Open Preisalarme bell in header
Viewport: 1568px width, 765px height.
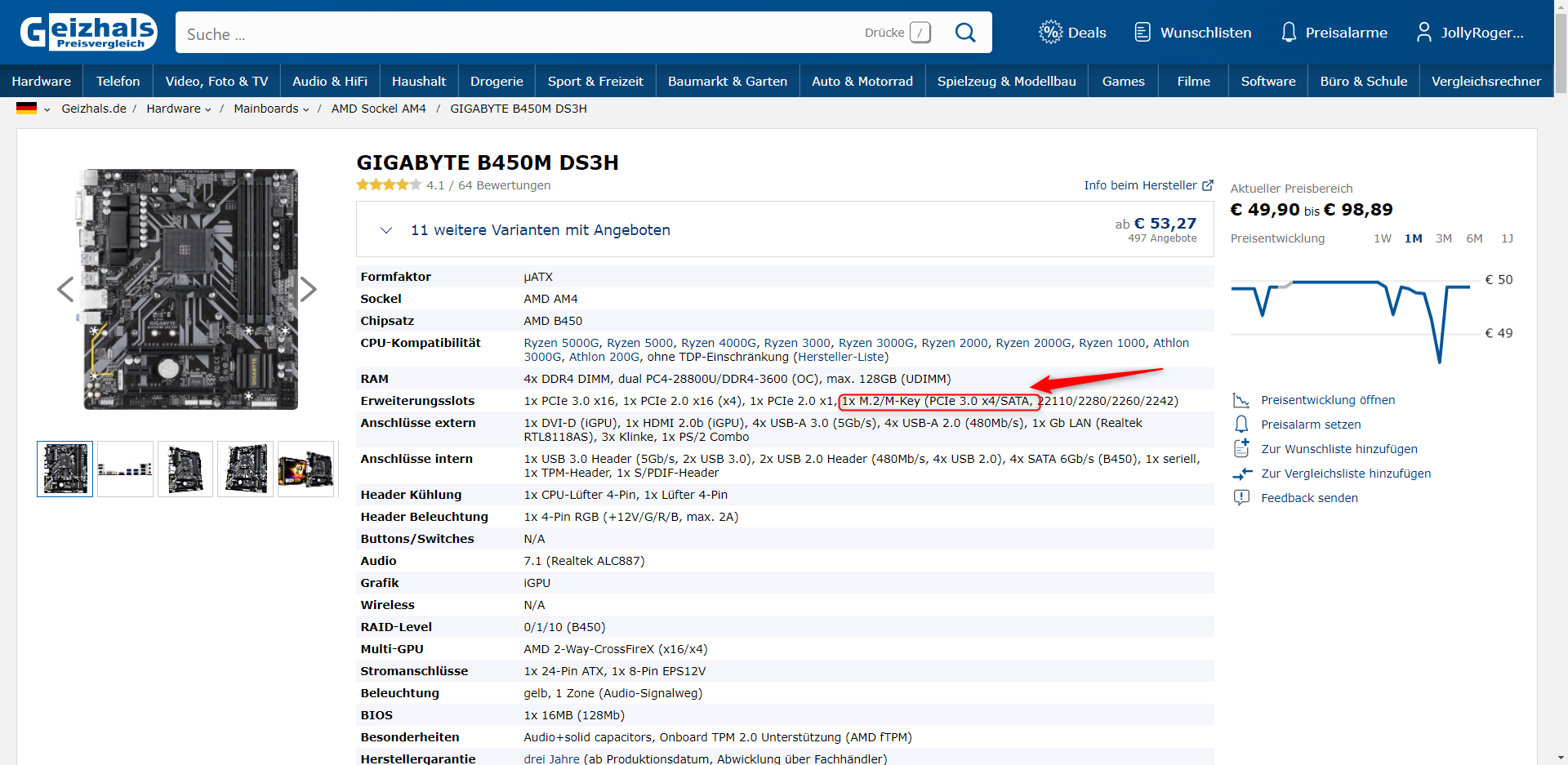pos(1334,33)
